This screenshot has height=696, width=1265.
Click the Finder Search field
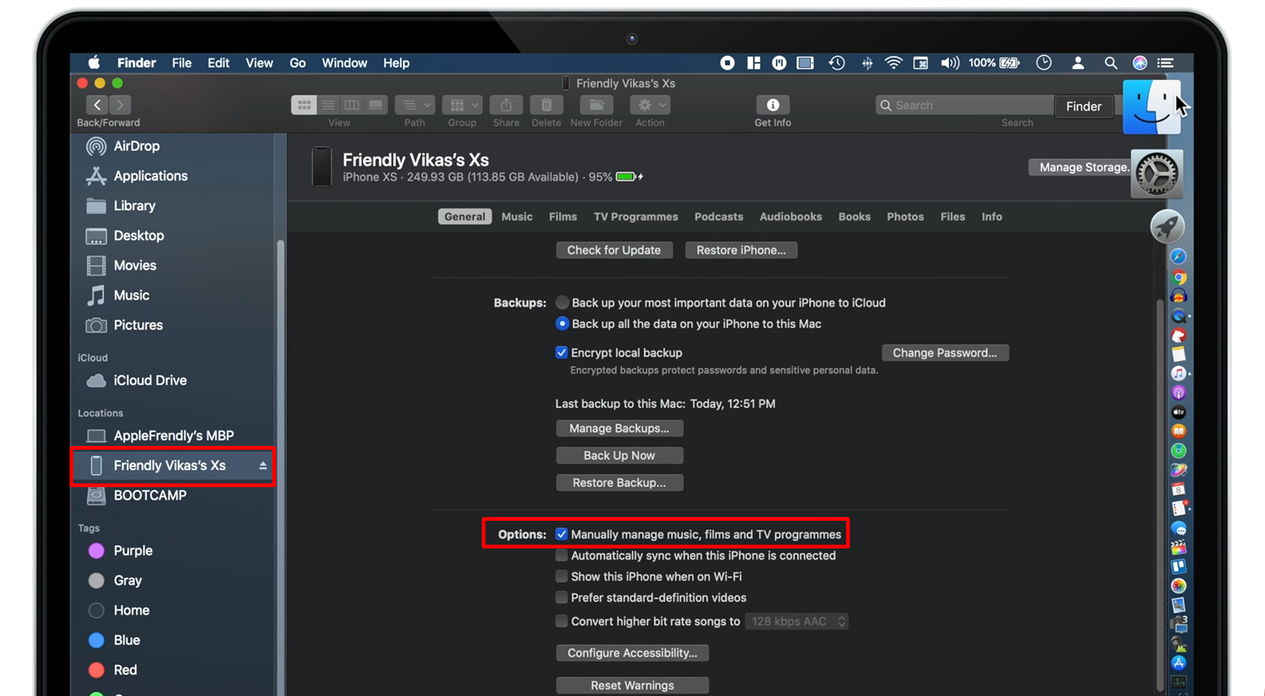[x=964, y=105]
